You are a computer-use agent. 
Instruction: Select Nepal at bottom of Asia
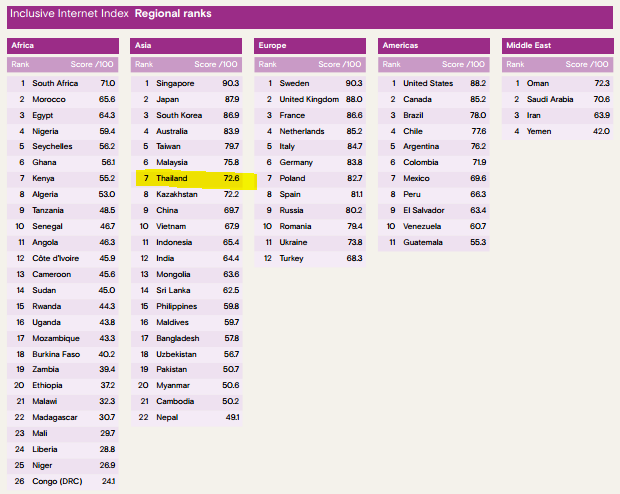click(186, 417)
